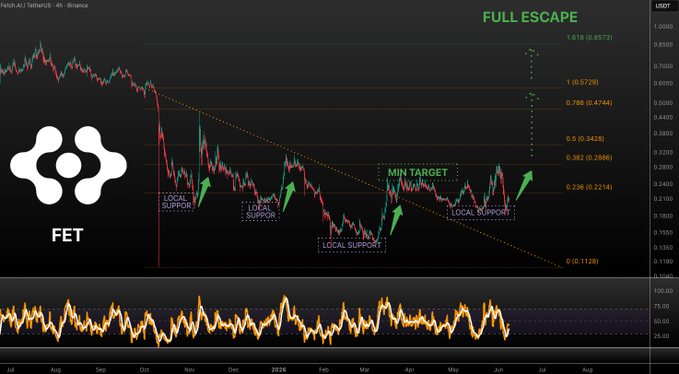Click the 0.2800 price axis value

tap(664, 167)
